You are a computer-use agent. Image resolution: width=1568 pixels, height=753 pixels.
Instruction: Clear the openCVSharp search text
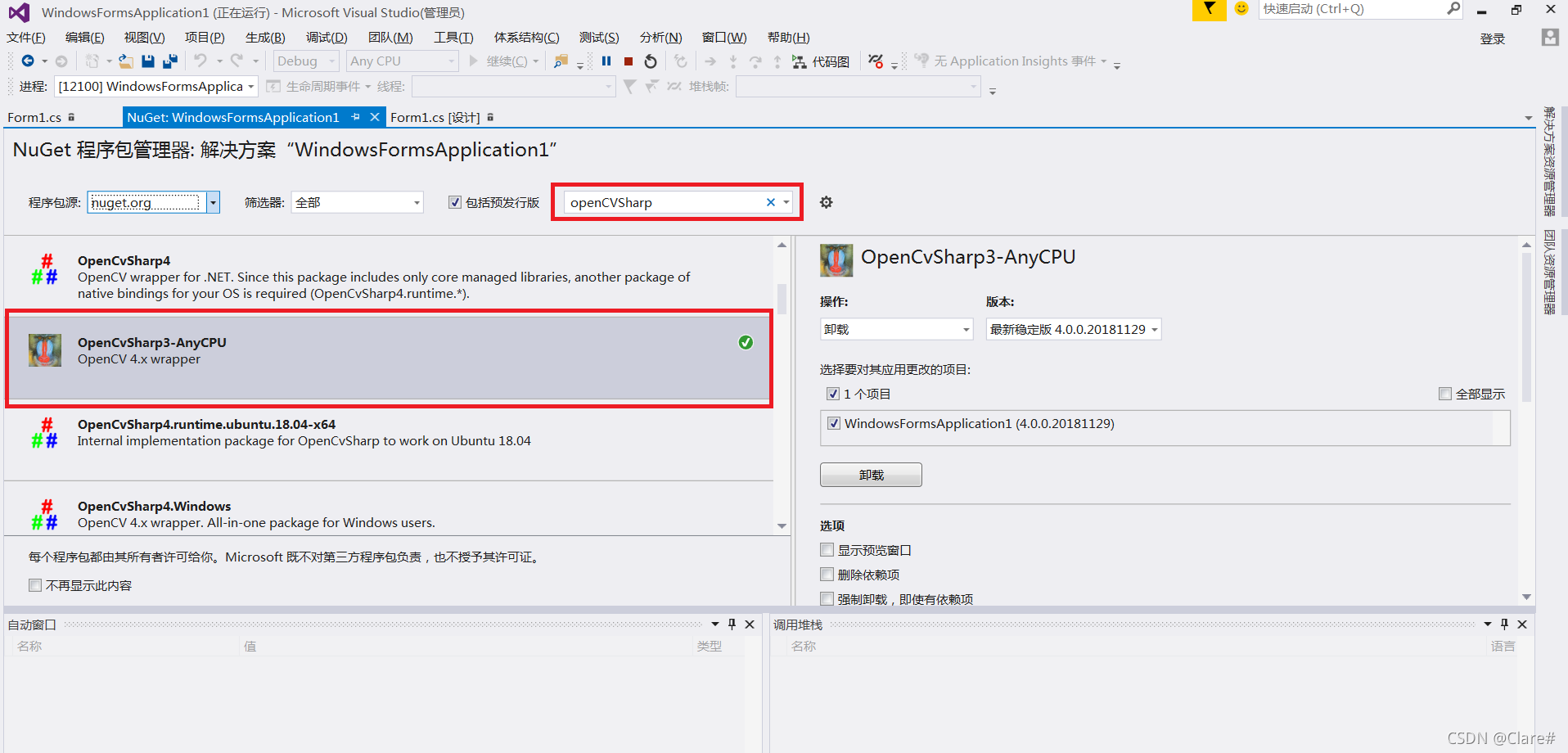[x=770, y=202]
